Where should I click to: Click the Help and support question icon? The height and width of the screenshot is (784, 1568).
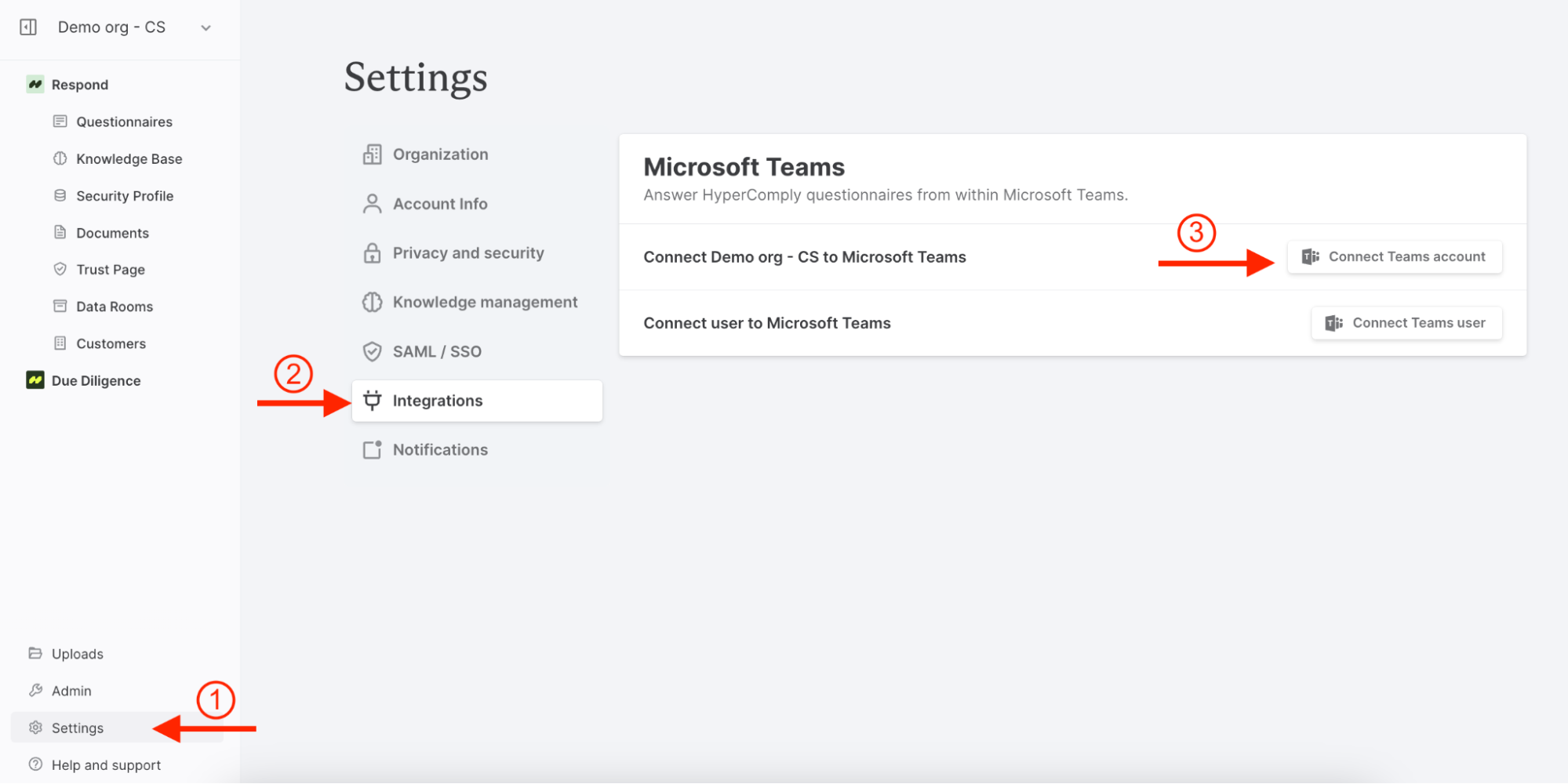(35, 764)
